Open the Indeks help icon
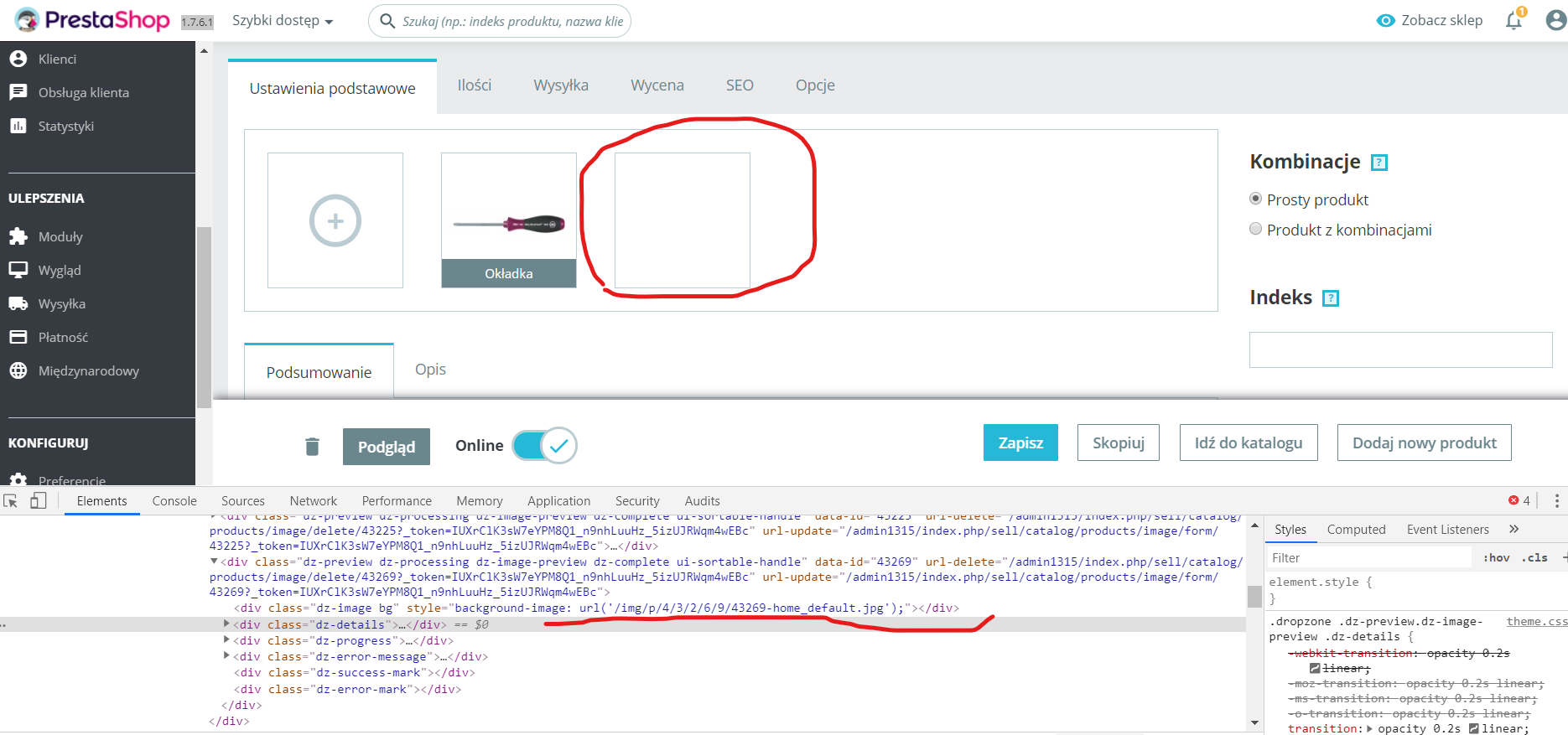This screenshot has width=1568, height=735. coord(1331,298)
